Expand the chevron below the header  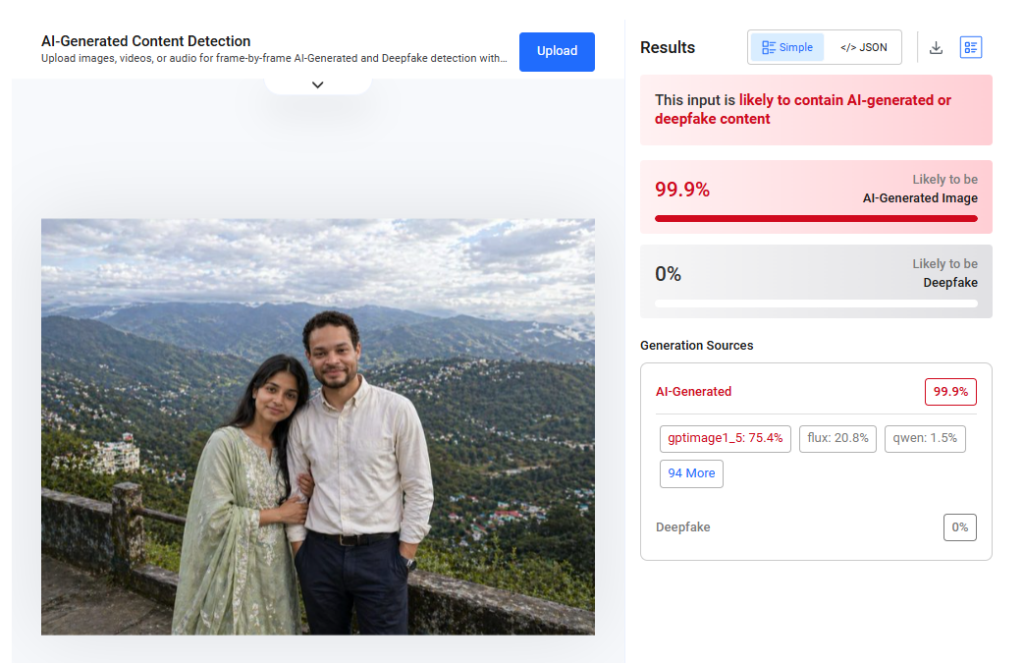pos(318,85)
